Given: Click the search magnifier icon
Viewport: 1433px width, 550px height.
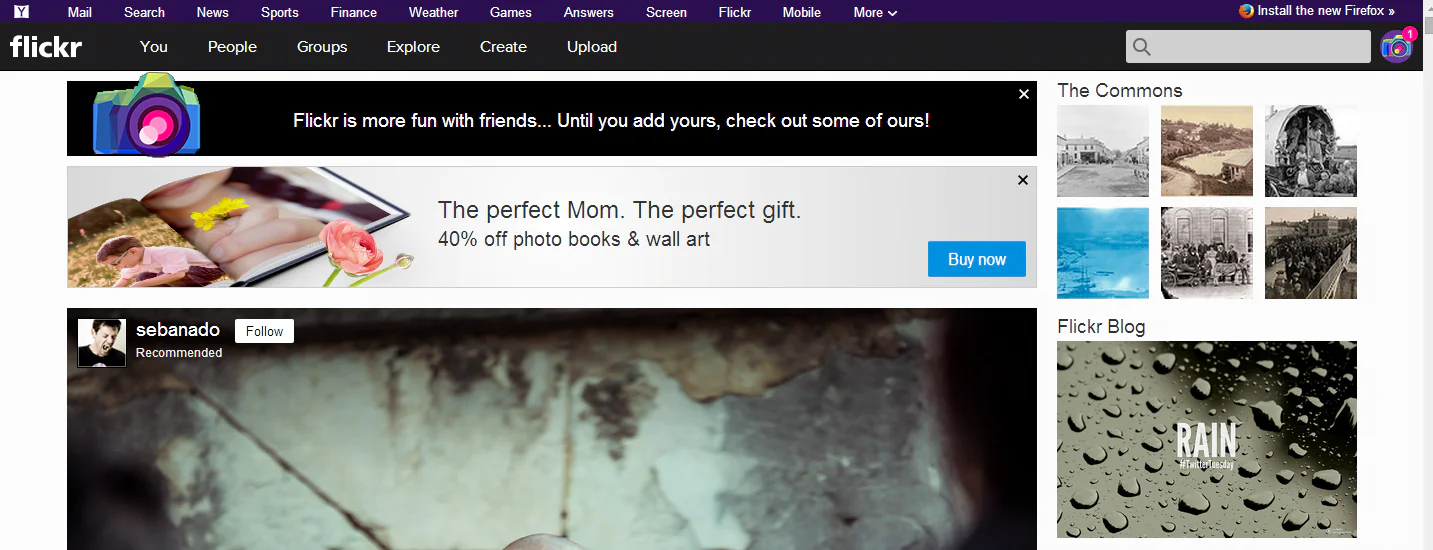Looking at the screenshot, I should [1142, 47].
